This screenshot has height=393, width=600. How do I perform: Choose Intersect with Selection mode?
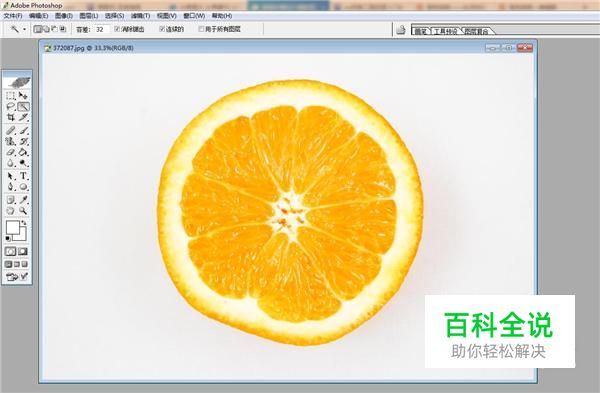pyautogui.click(x=63, y=29)
